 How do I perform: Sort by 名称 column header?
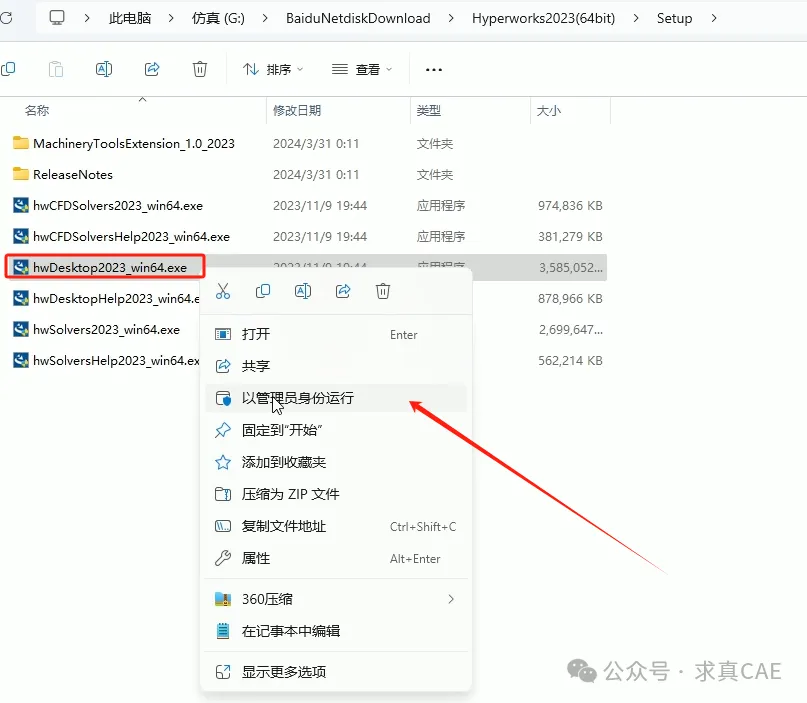click(x=37, y=110)
